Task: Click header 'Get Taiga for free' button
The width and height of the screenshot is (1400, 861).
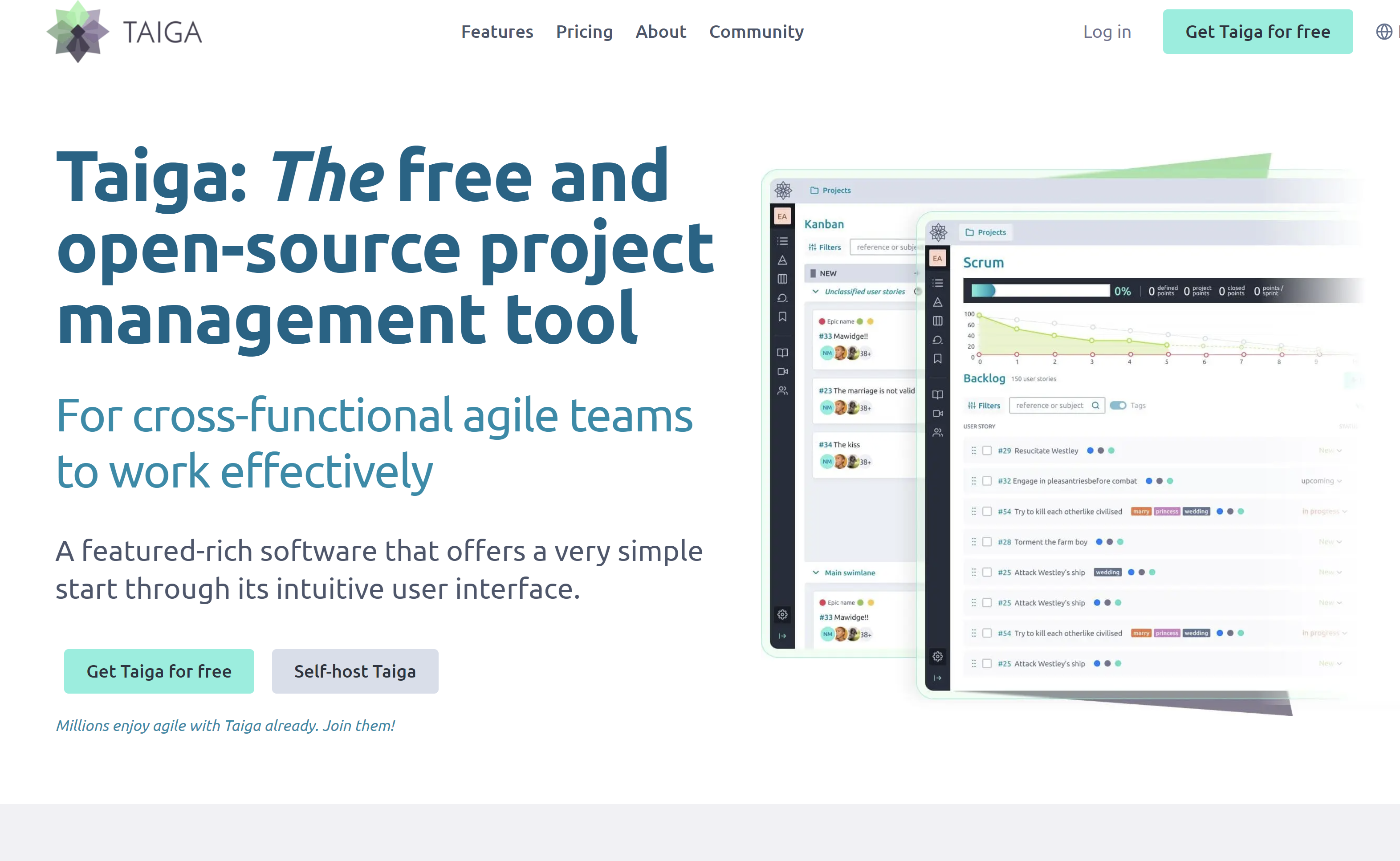Action: pyautogui.click(x=1258, y=32)
